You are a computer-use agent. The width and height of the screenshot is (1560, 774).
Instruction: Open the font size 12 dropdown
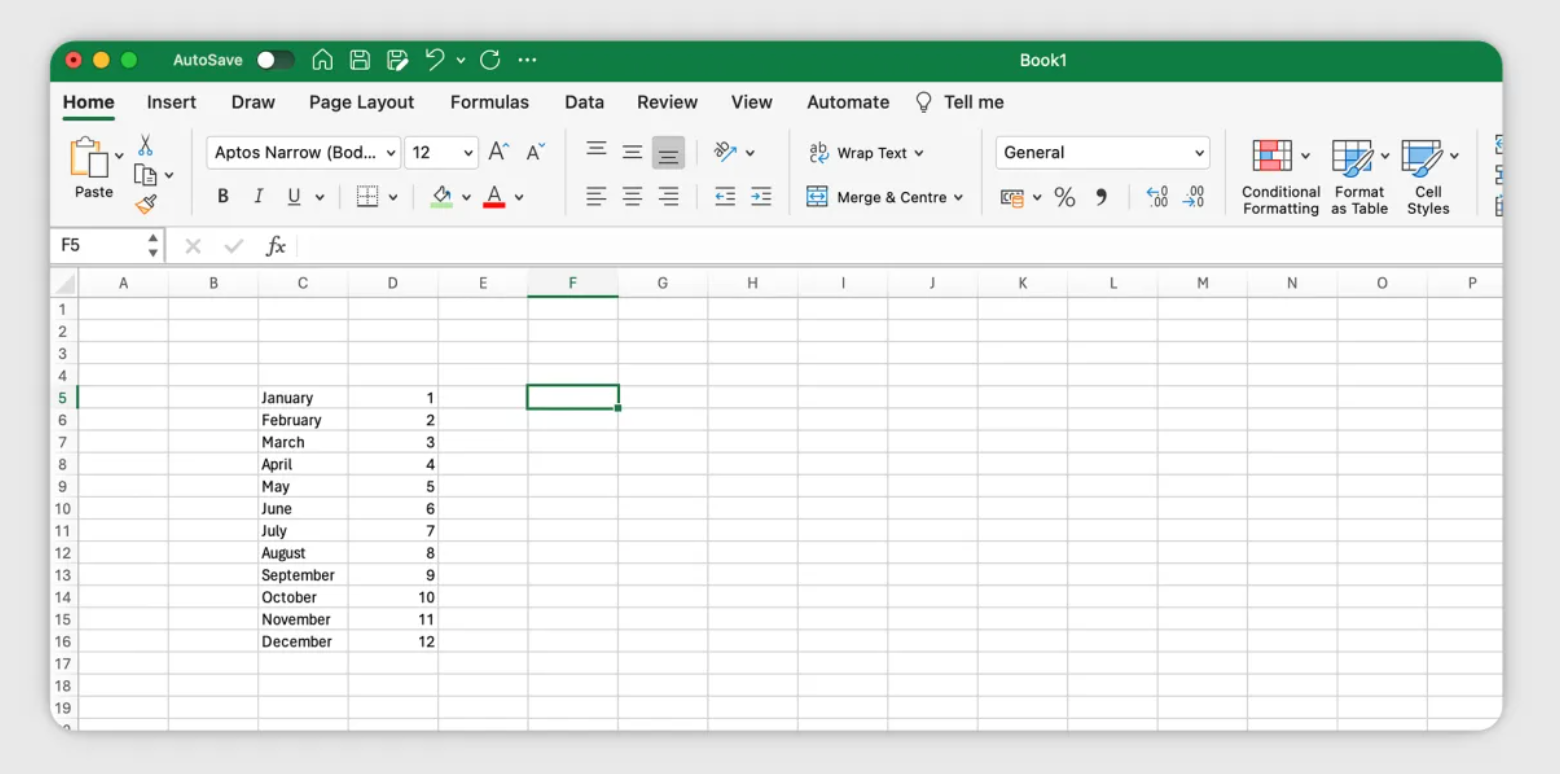(441, 153)
